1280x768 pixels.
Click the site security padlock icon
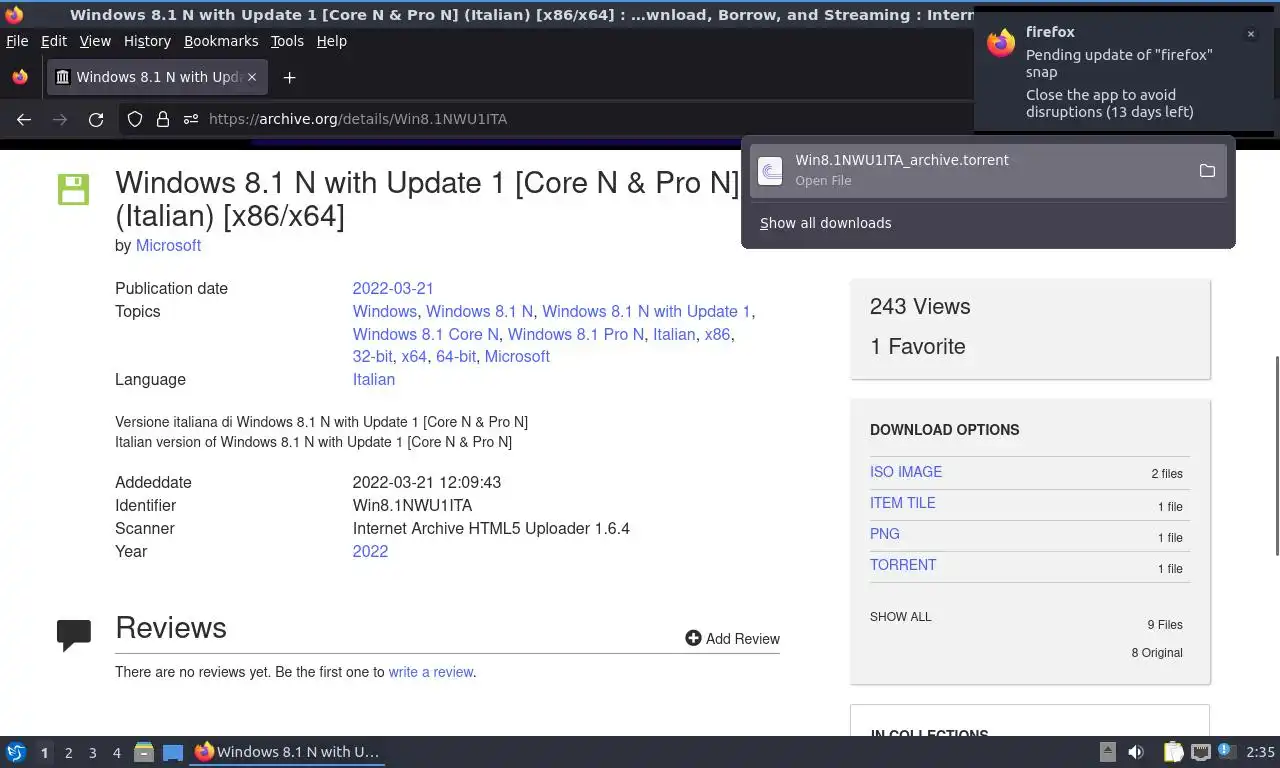click(x=163, y=119)
